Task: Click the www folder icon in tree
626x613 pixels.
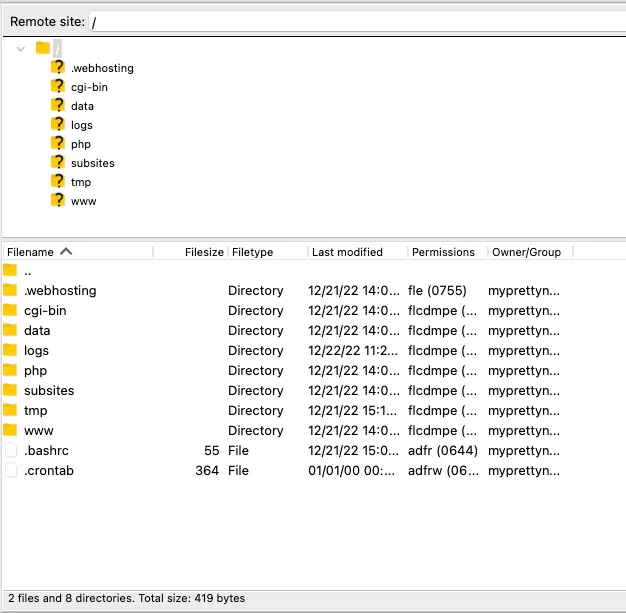Action: [58, 201]
